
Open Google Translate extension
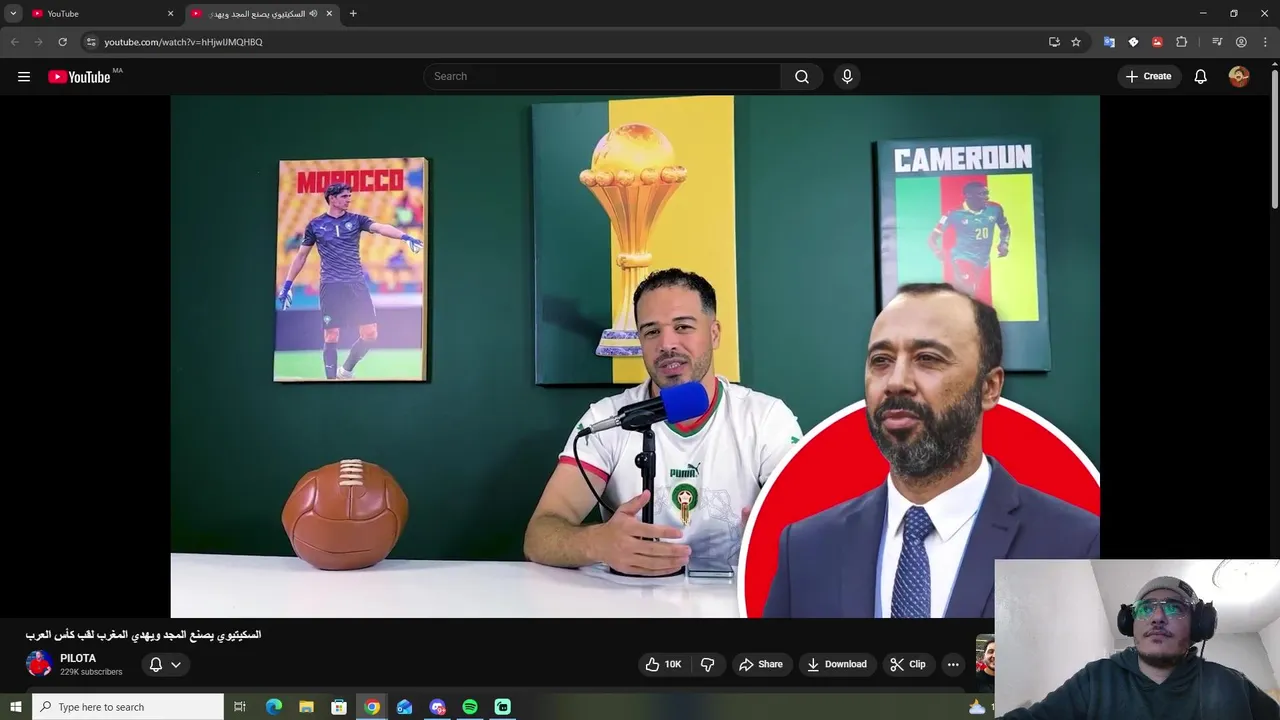coord(1109,42)
